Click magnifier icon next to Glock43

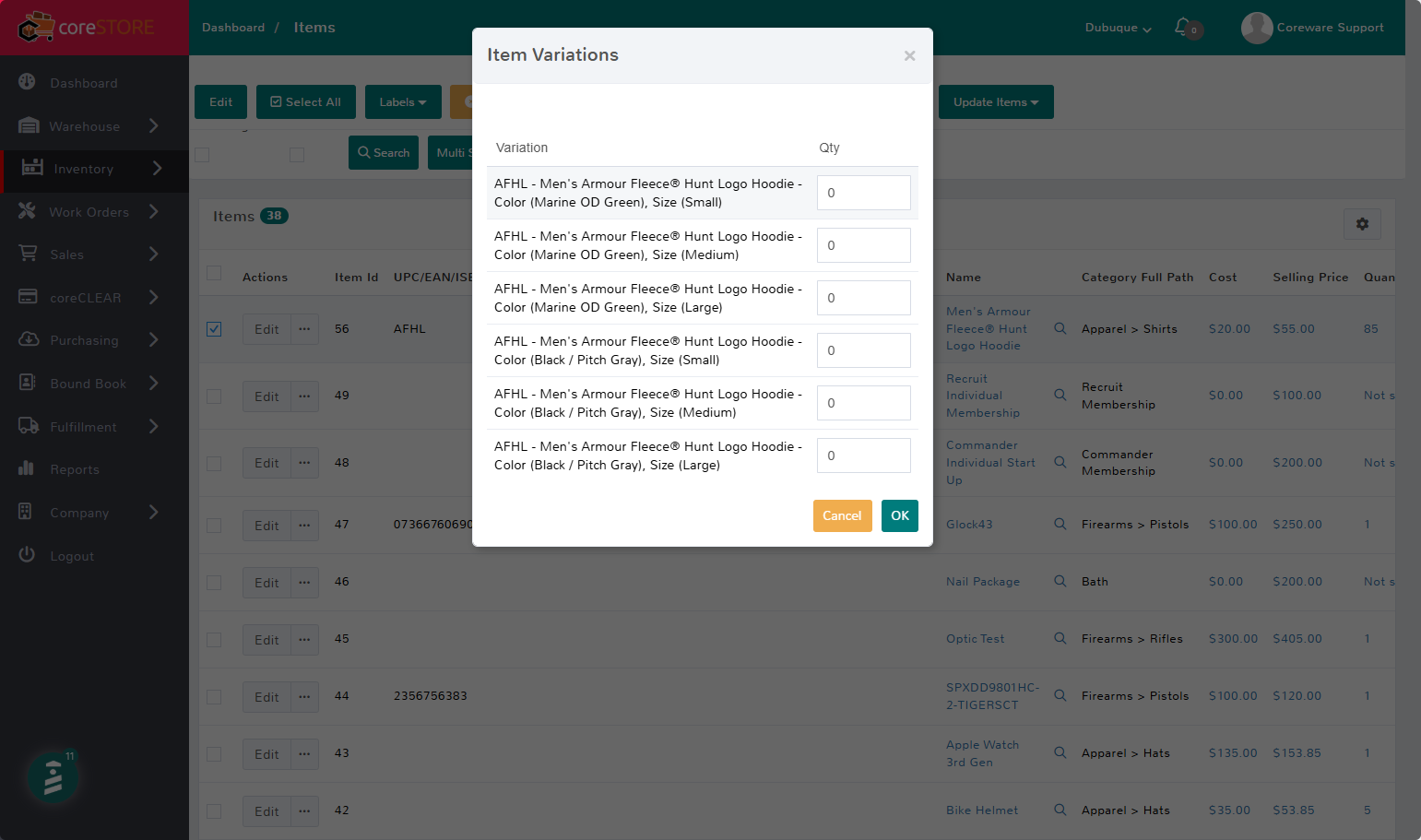coord(1060,524)
